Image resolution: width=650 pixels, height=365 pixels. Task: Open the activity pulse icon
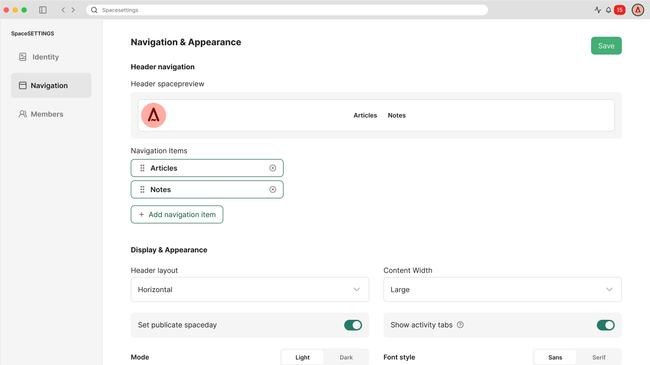tap(597, 10)
